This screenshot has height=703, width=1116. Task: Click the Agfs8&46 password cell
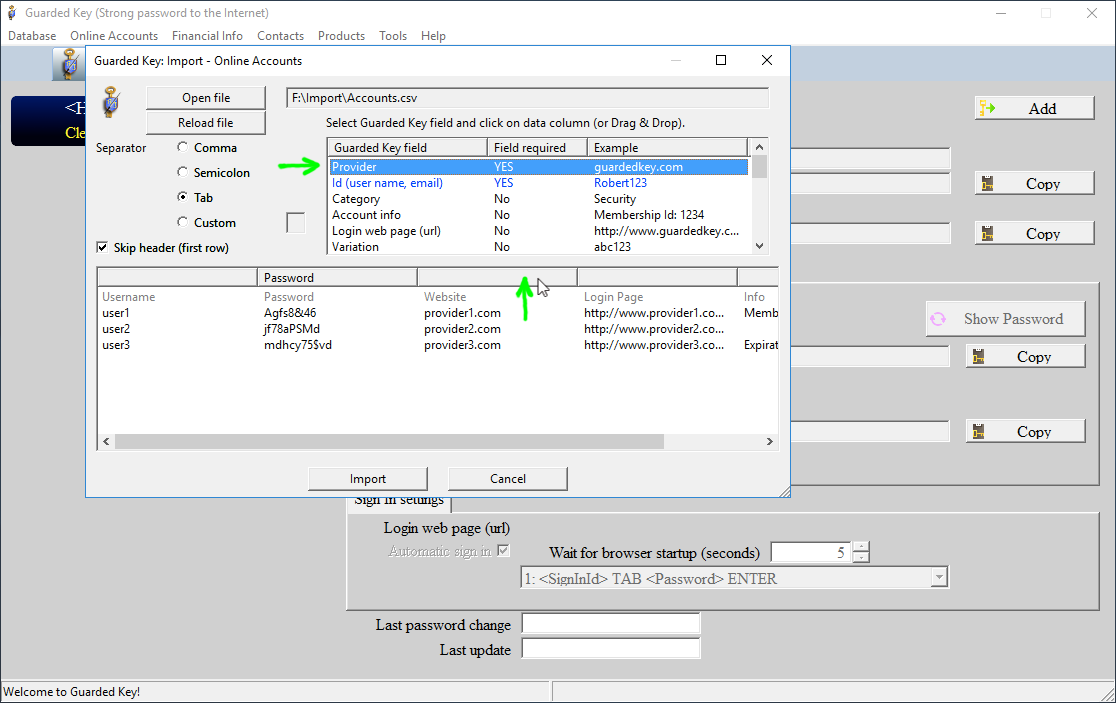pyautogui.click(x=290, y=313)
